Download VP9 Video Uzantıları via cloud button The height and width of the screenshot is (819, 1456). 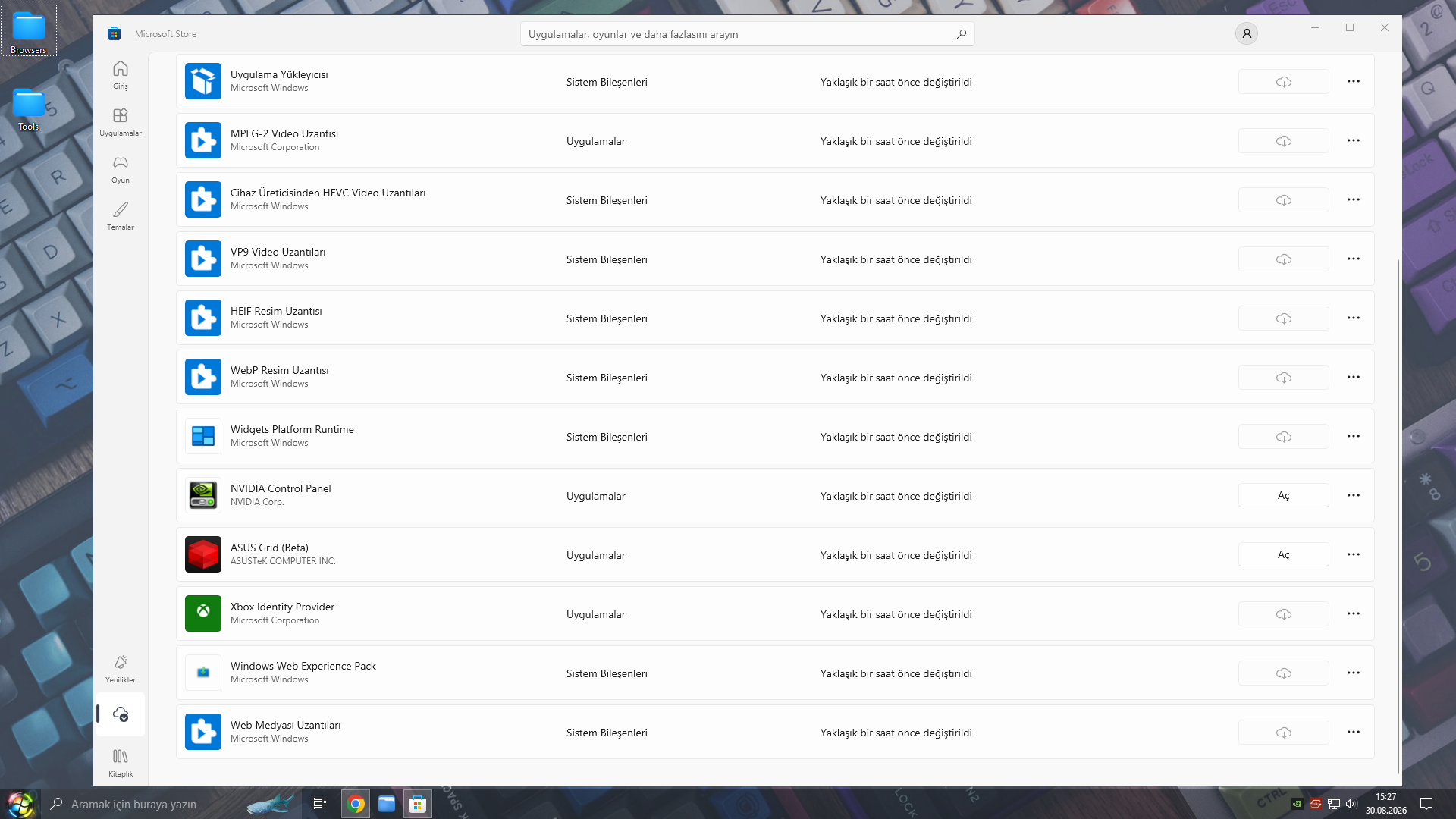pyautogui.click(x=1284, y=259)
